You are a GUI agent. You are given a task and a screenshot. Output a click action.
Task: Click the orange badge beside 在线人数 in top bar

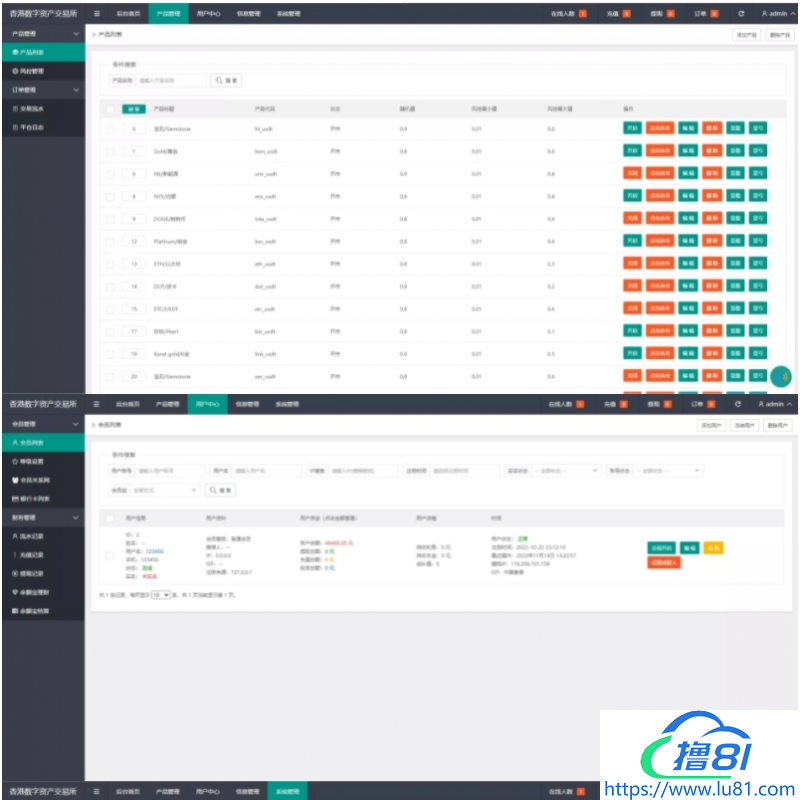point(582,14)
